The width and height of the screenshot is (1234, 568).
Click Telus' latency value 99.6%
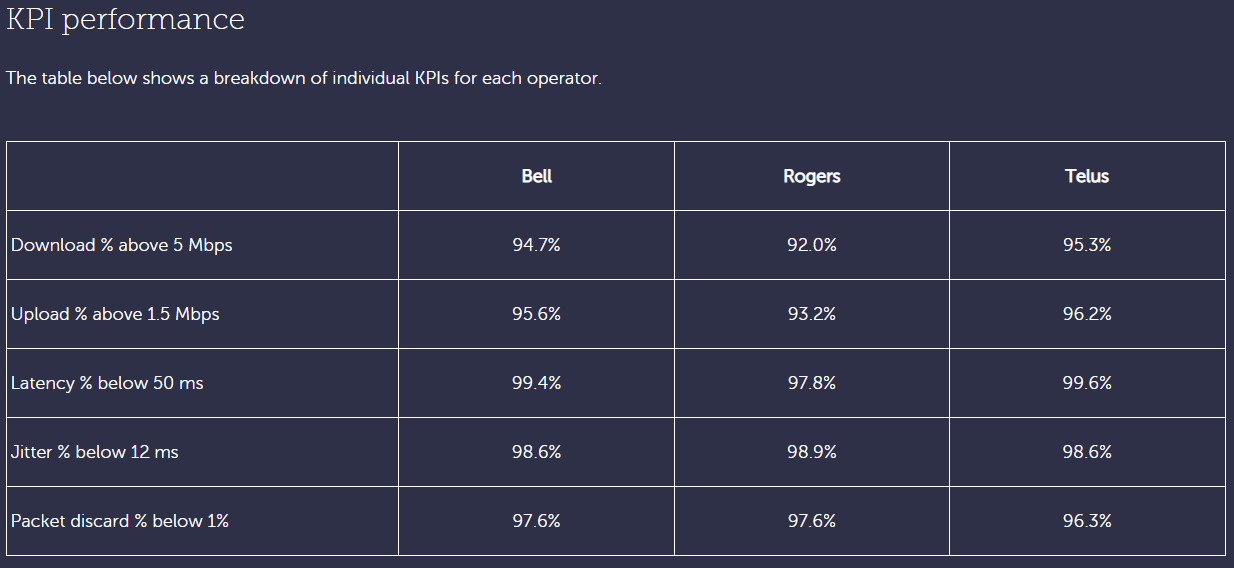click(1087, 383)
